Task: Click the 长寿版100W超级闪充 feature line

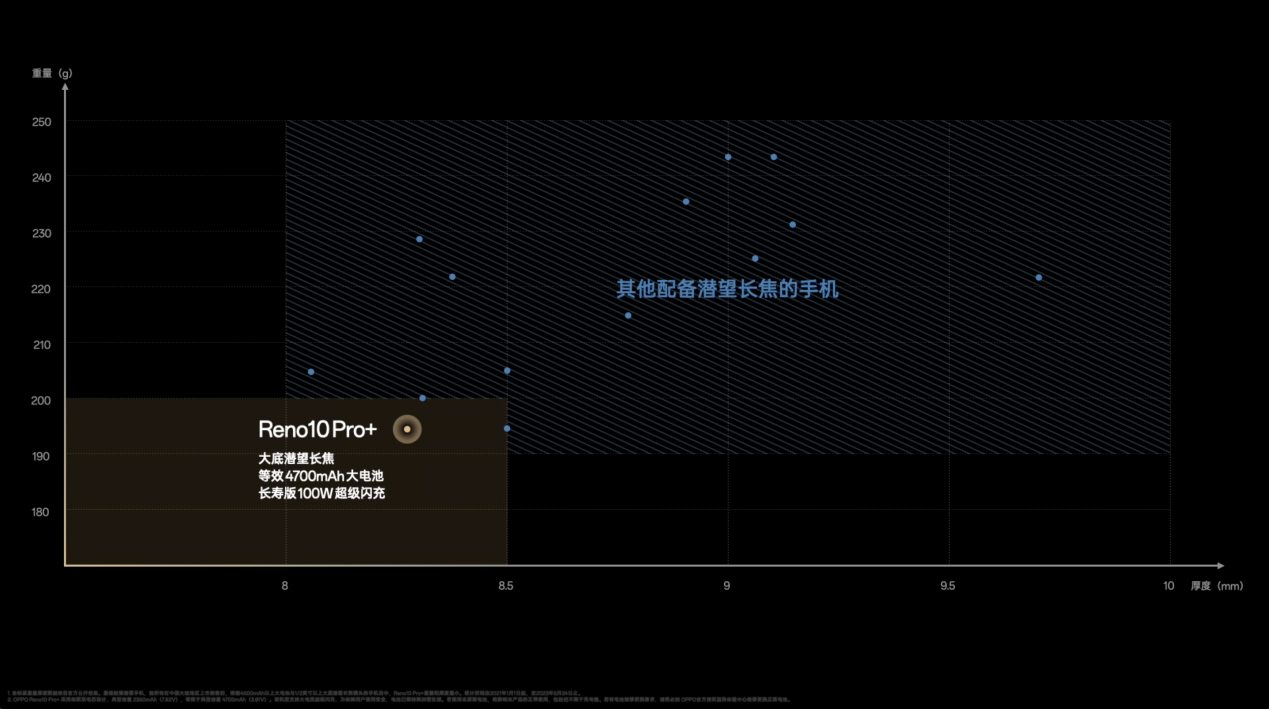Action: pos(320,494)
